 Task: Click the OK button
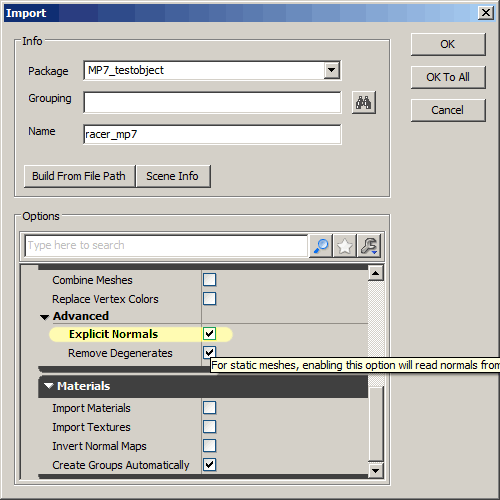[448, 44]
